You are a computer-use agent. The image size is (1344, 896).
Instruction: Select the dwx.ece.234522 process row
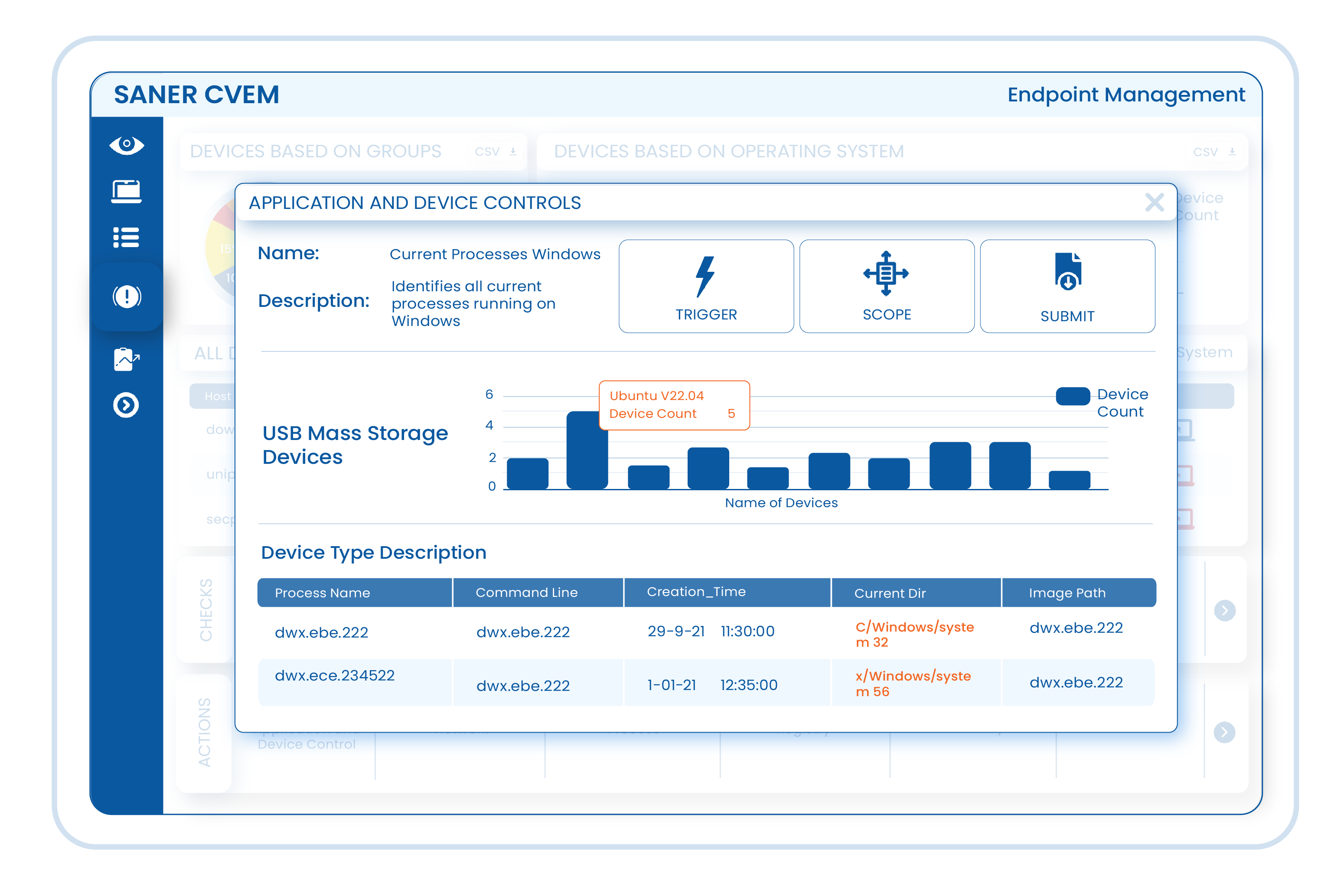(334, 675)
